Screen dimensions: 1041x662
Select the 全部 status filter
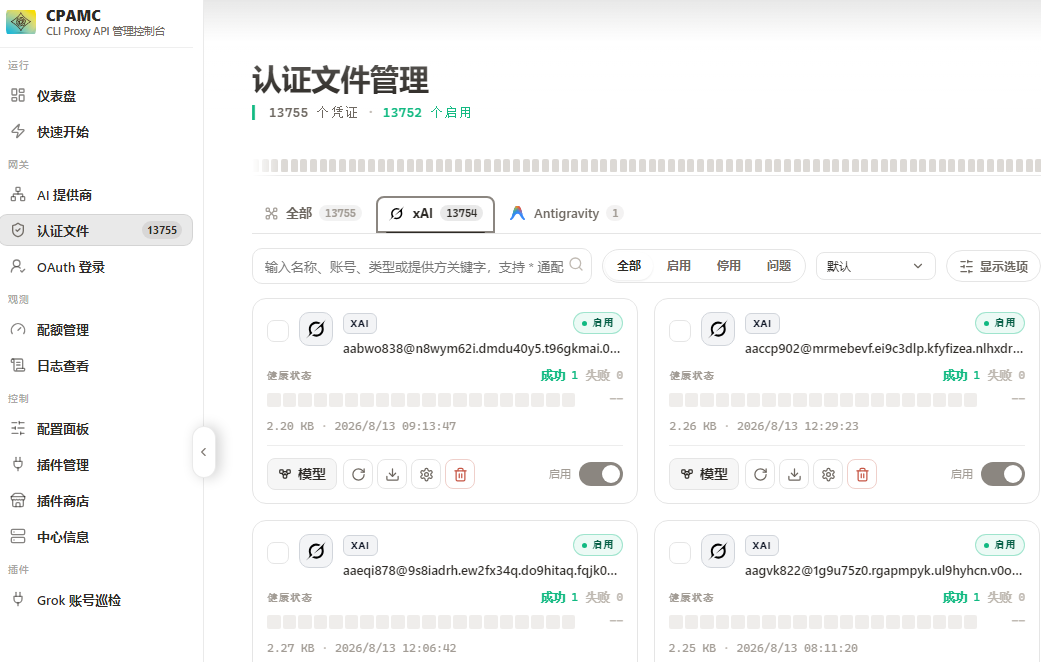click(x=629, y=266)
